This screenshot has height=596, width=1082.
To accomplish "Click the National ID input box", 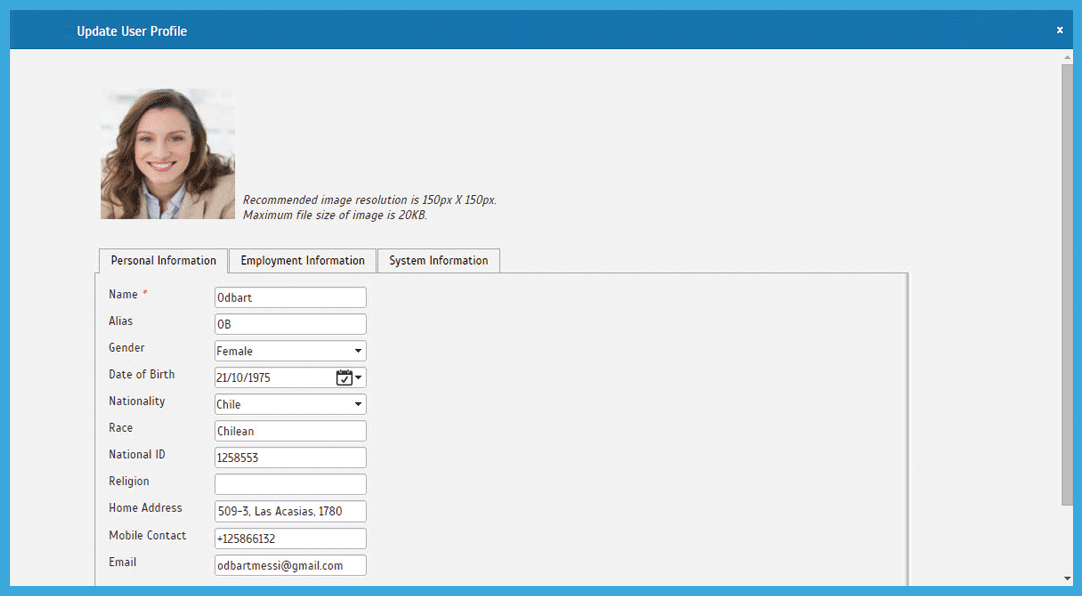I will pos(290,457).
